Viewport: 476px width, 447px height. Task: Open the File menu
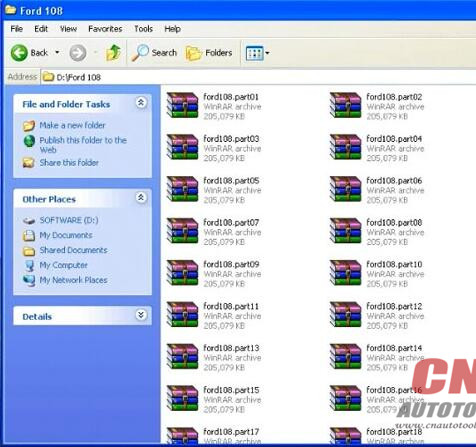click(17, 29)
